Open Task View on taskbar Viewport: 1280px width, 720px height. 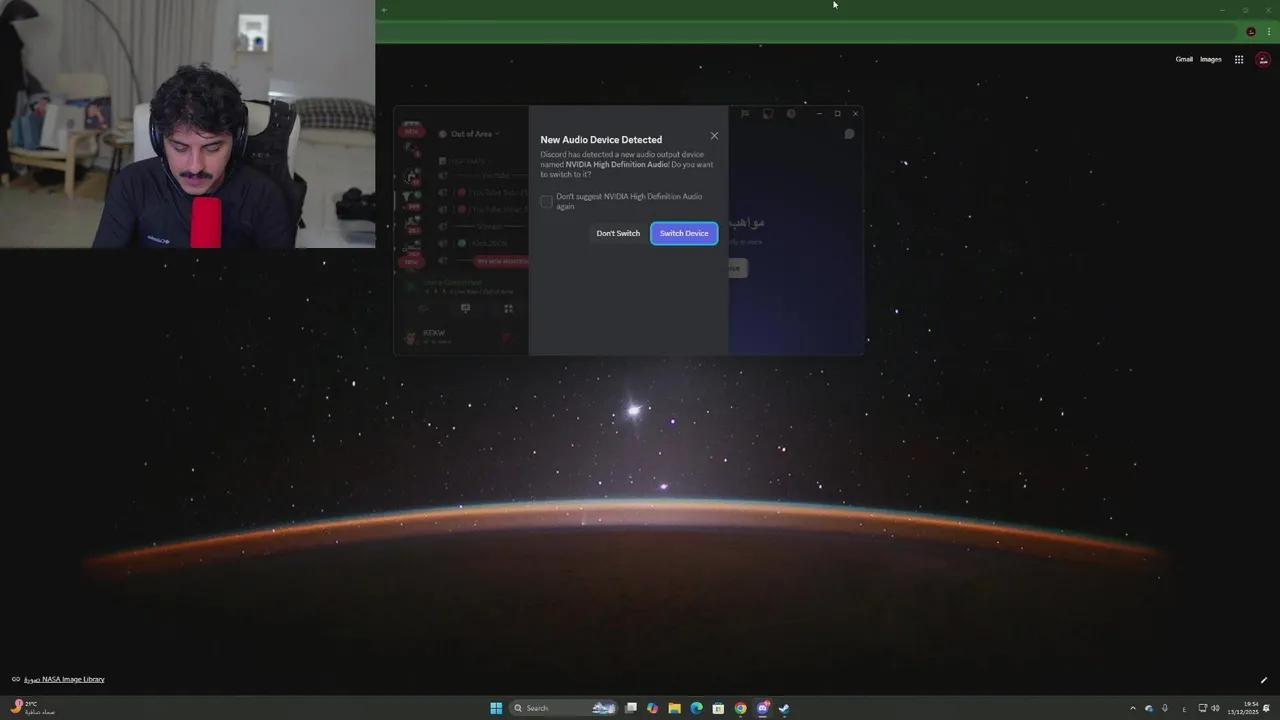tap(631, 708)
